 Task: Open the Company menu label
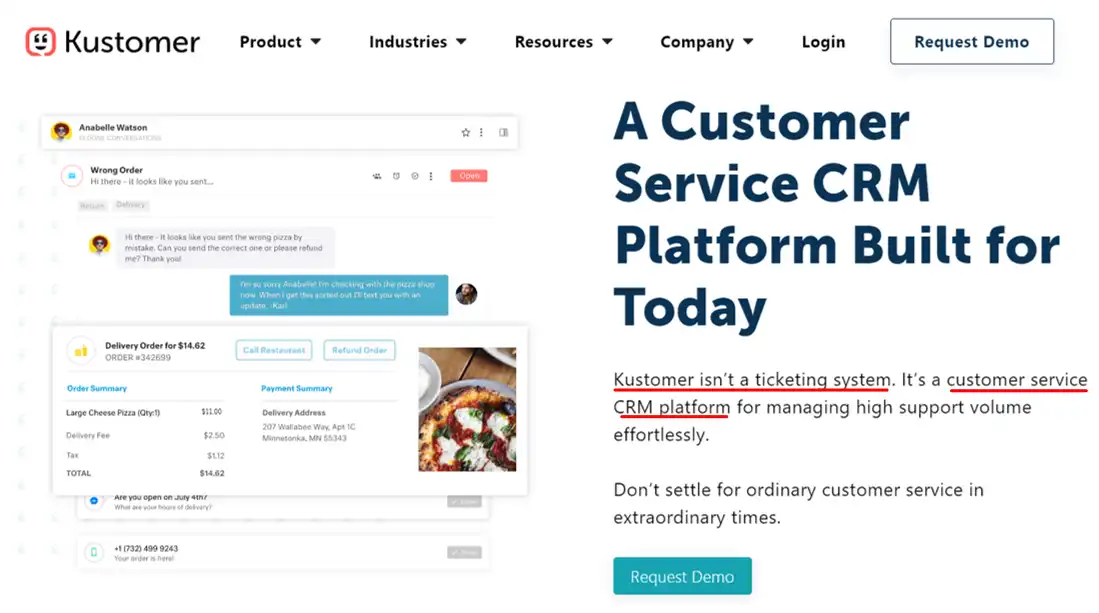[x=697, y=42]
